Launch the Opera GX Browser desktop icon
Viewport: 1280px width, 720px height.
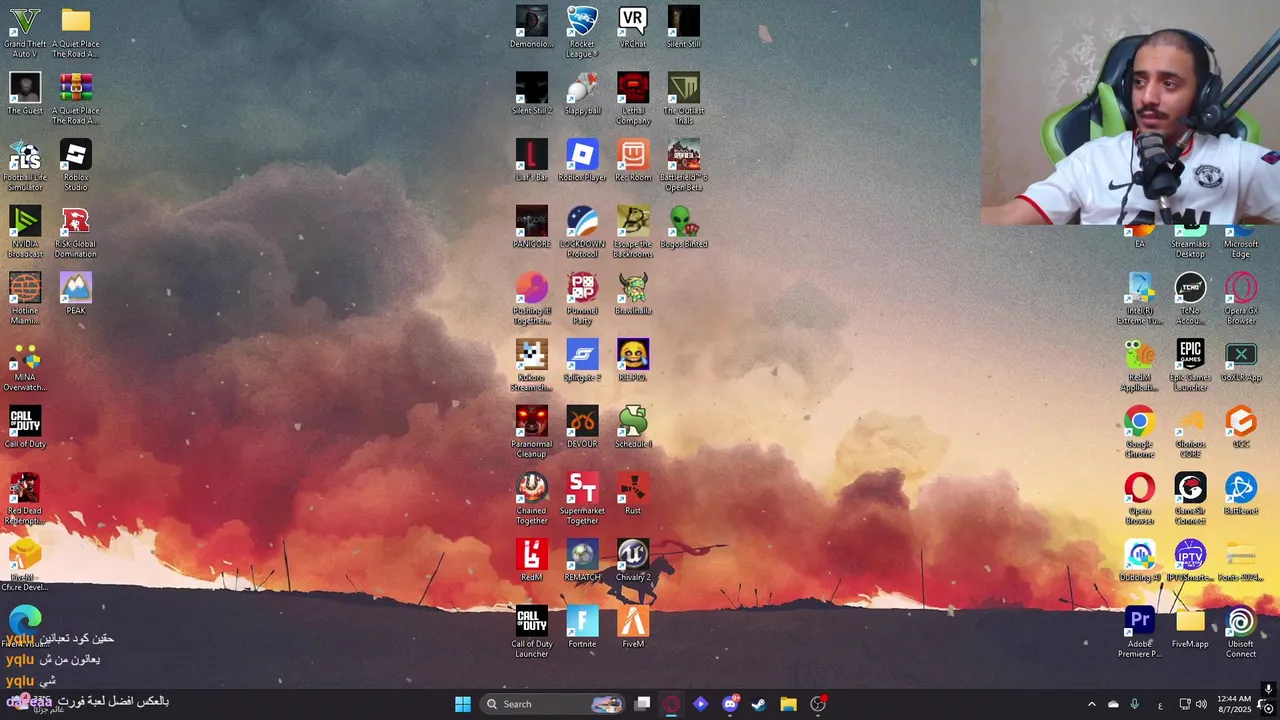[1241, 299]
